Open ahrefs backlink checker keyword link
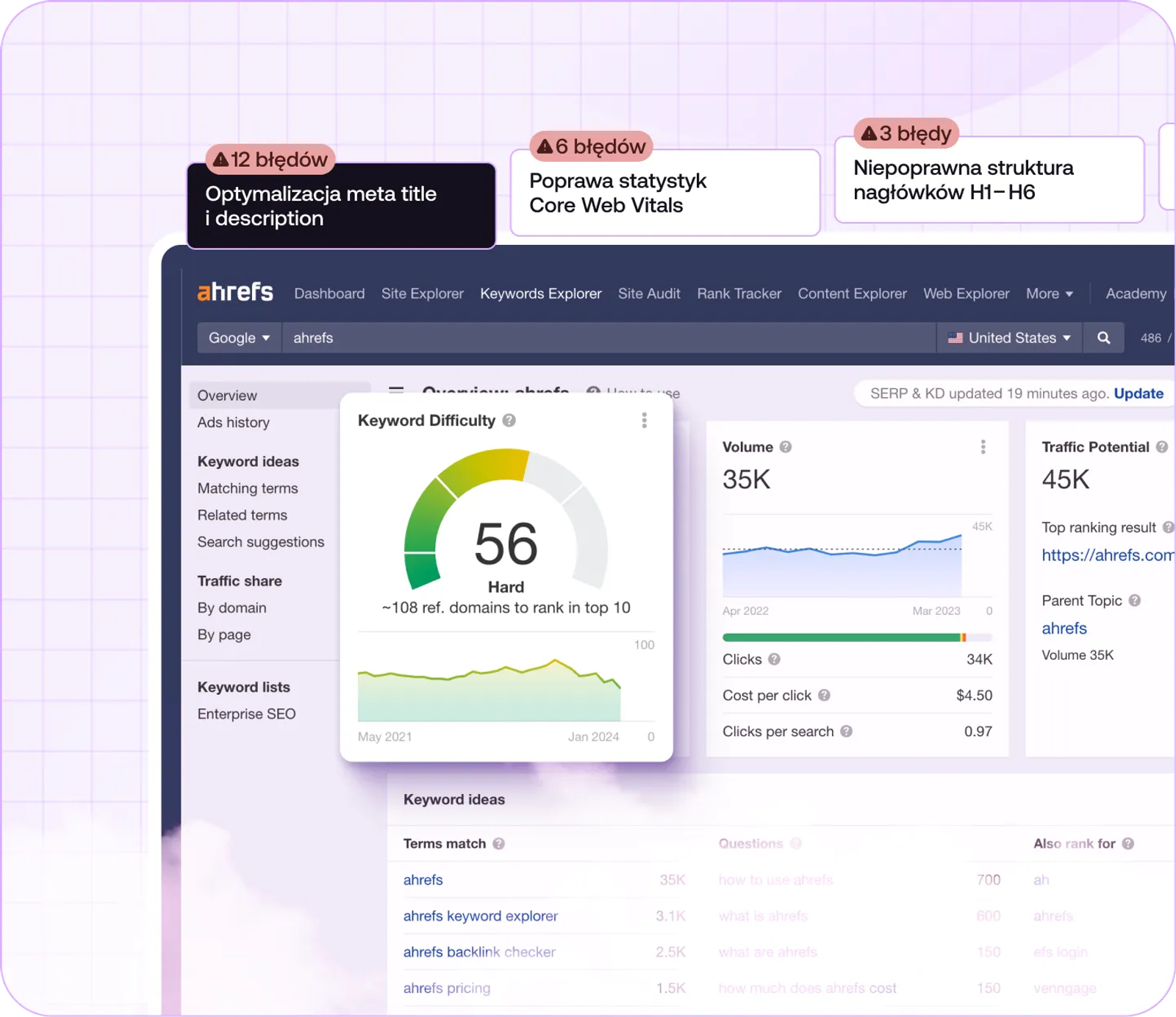1176x1017 pixels. tap(479, 952)
